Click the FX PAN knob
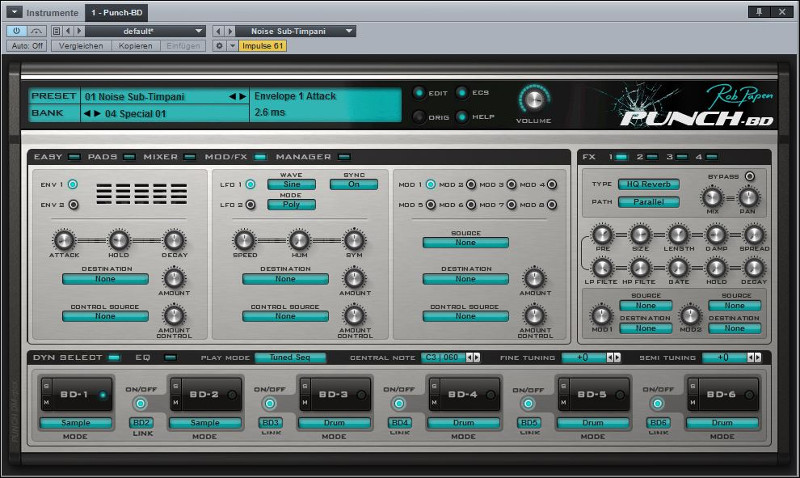800x478 pixels. pyautogui.click(x=748, y=197)
